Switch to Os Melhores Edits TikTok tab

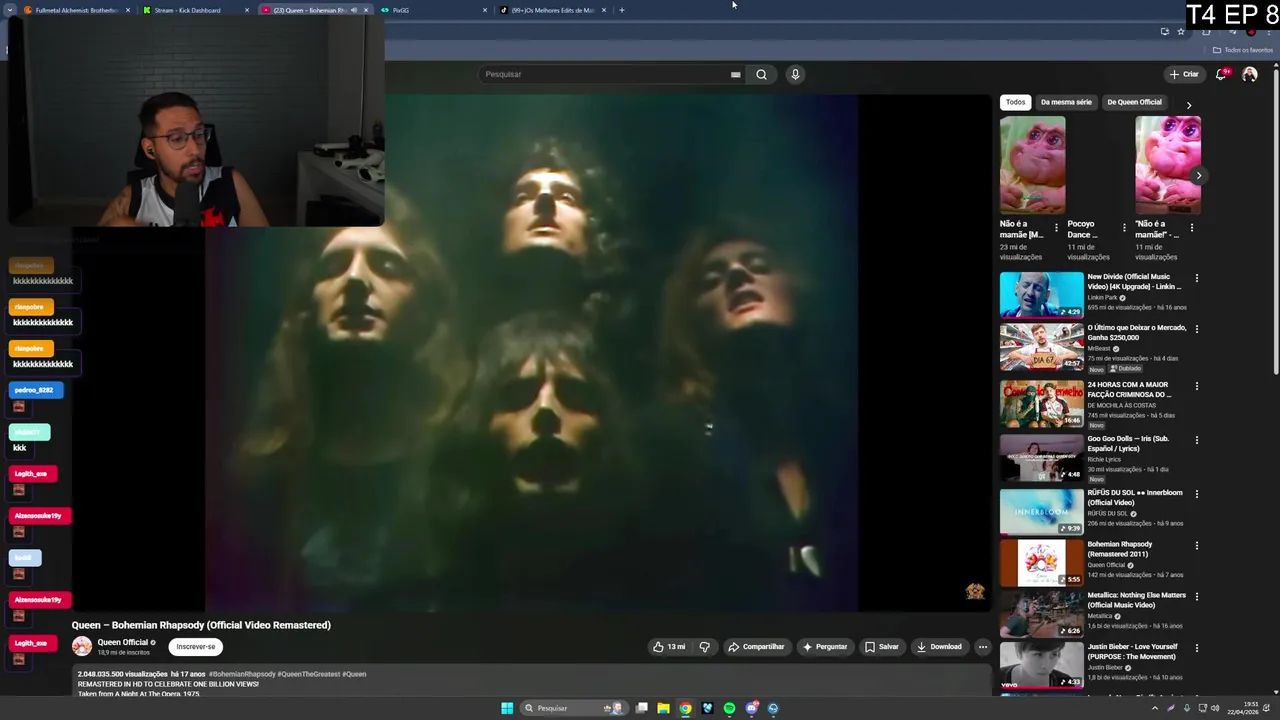coord(552,10)
